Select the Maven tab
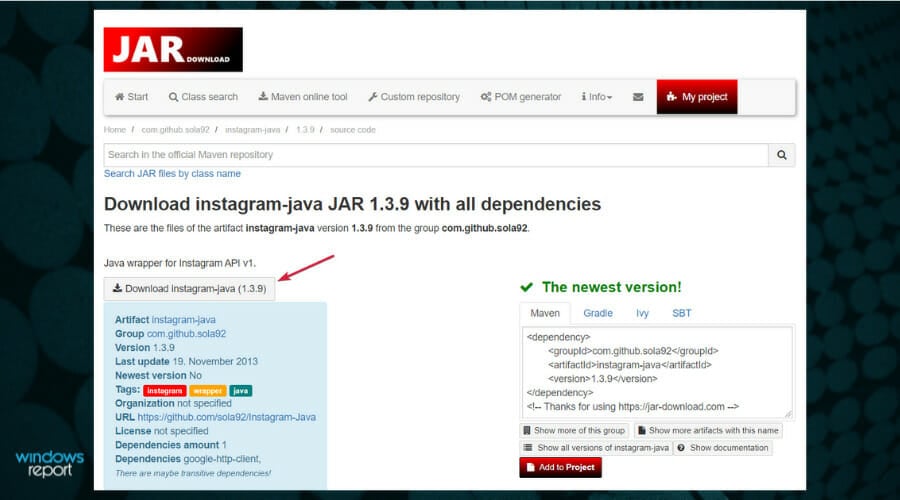The image size is (900, 500). pyautogui.click(x=545, y=313)
